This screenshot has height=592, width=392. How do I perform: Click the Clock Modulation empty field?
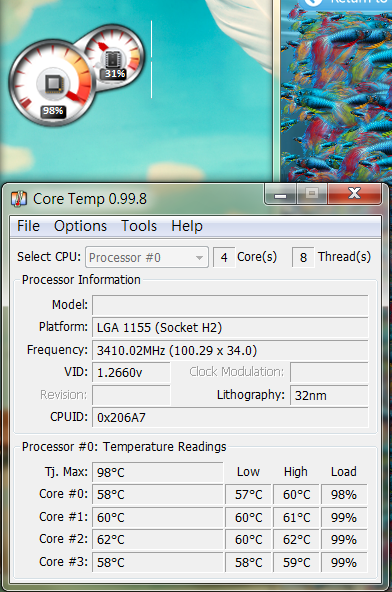click(329, 373)
